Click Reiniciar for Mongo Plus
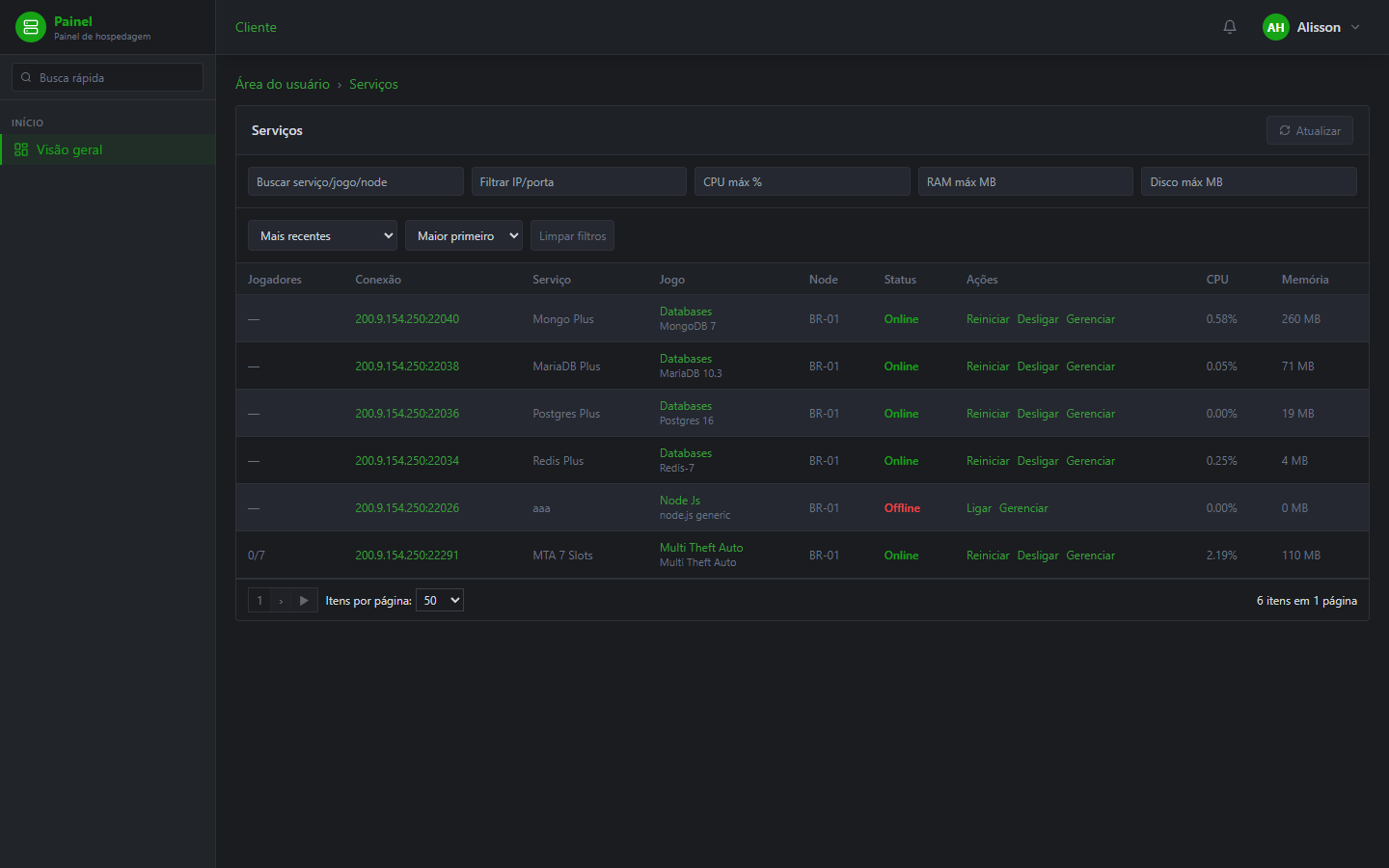The height and width of the screenshot is (868, 1389). click(x=988, y=318)
